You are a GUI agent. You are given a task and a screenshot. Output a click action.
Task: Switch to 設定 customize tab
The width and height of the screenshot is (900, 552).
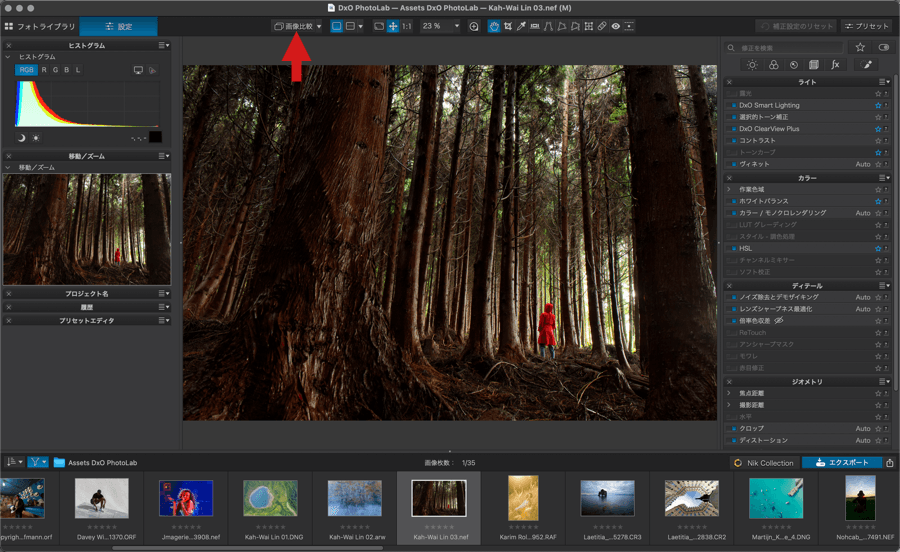(118, 26)
